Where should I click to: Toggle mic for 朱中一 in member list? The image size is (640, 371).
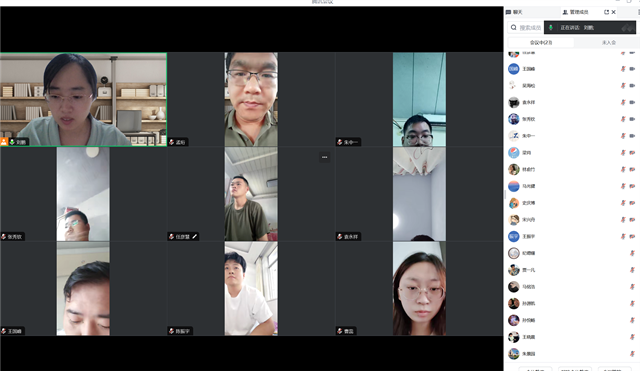623,136
